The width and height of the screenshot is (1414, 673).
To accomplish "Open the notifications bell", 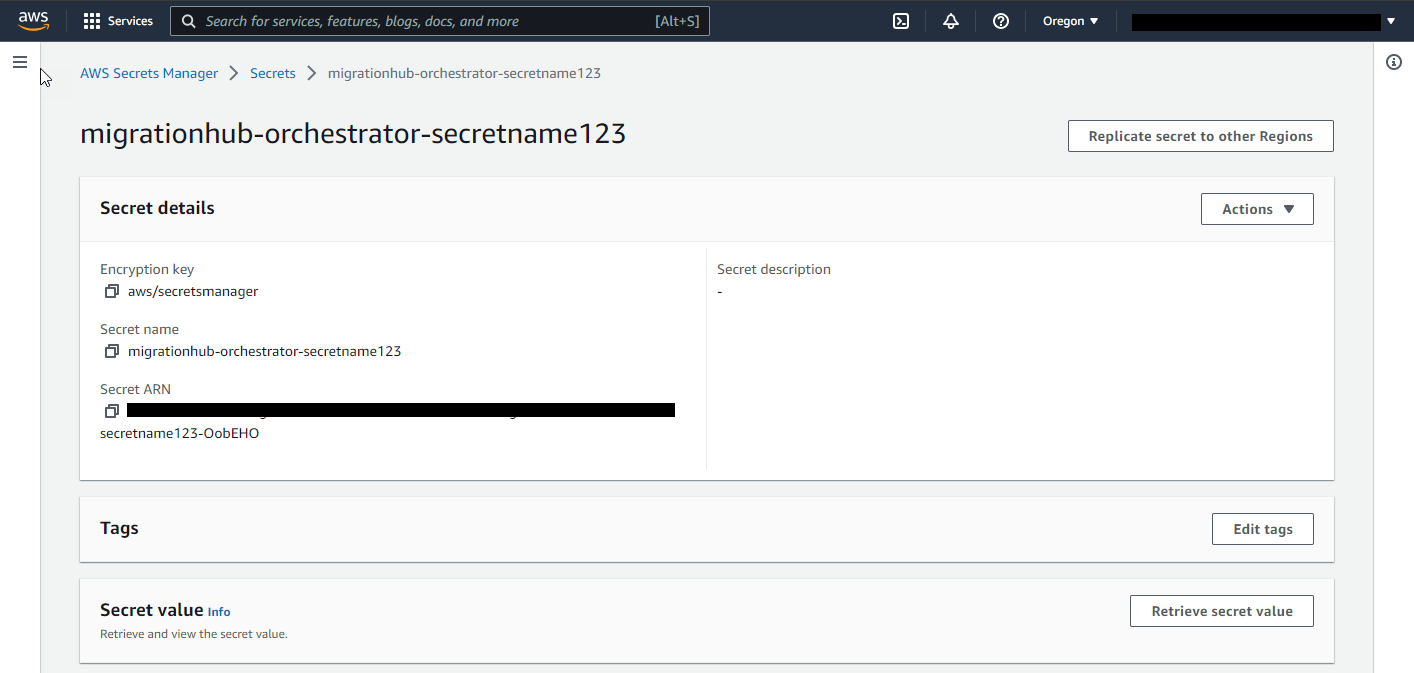I will (x=951, y=21).
